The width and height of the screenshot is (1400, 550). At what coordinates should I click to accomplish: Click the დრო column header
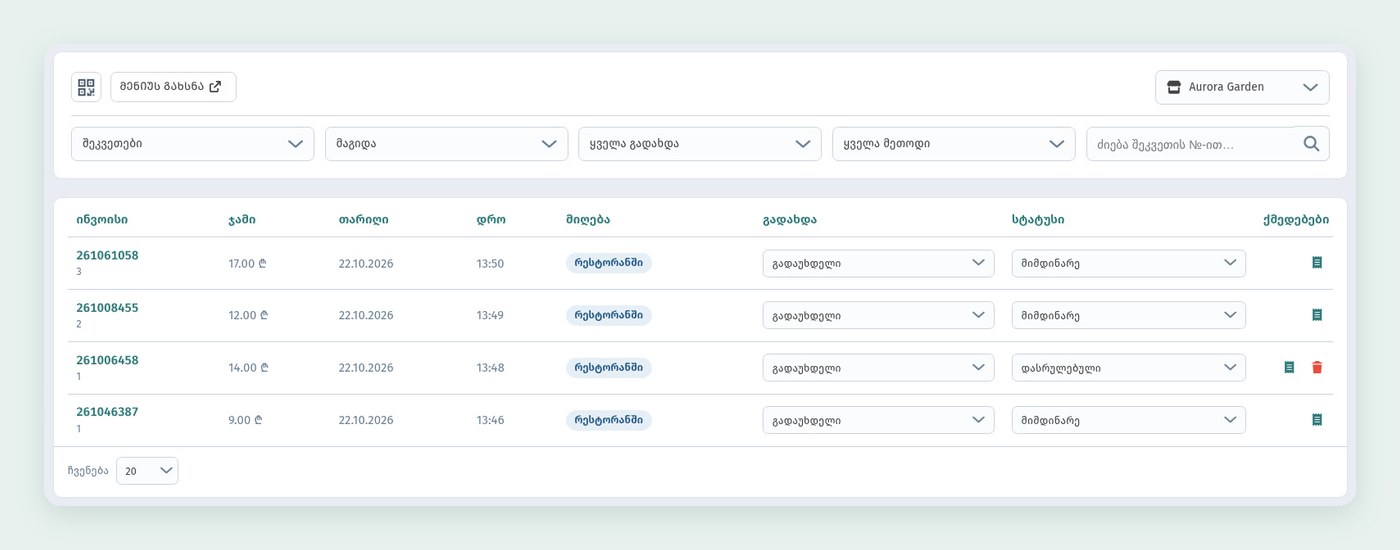[x=491, y=220]
